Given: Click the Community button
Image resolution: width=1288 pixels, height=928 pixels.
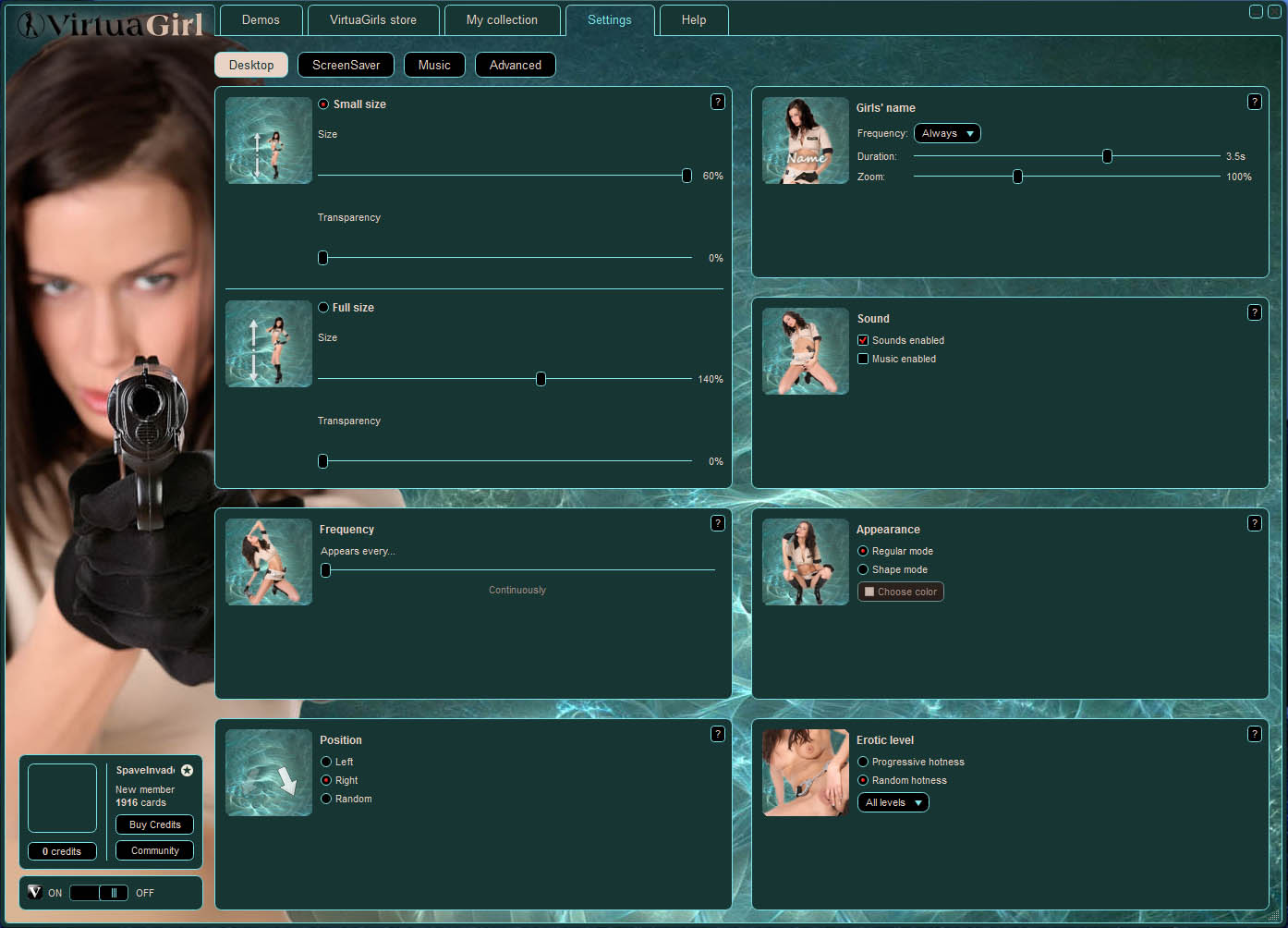Looking at the screenshot, I should tap(154, 850).
